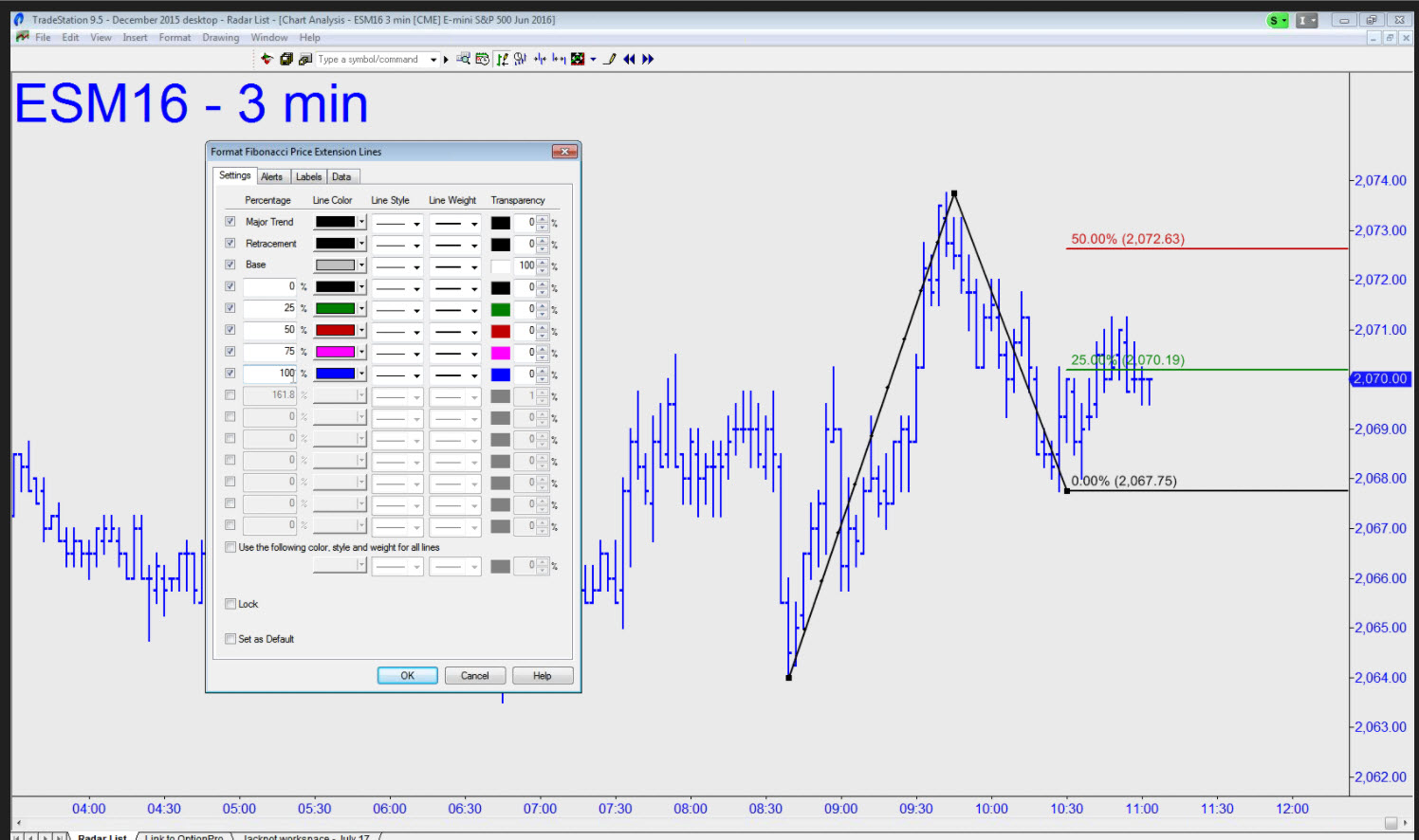Restore the inner chart window
The width and height of the screenshot is (1419, 840).
1390,38
